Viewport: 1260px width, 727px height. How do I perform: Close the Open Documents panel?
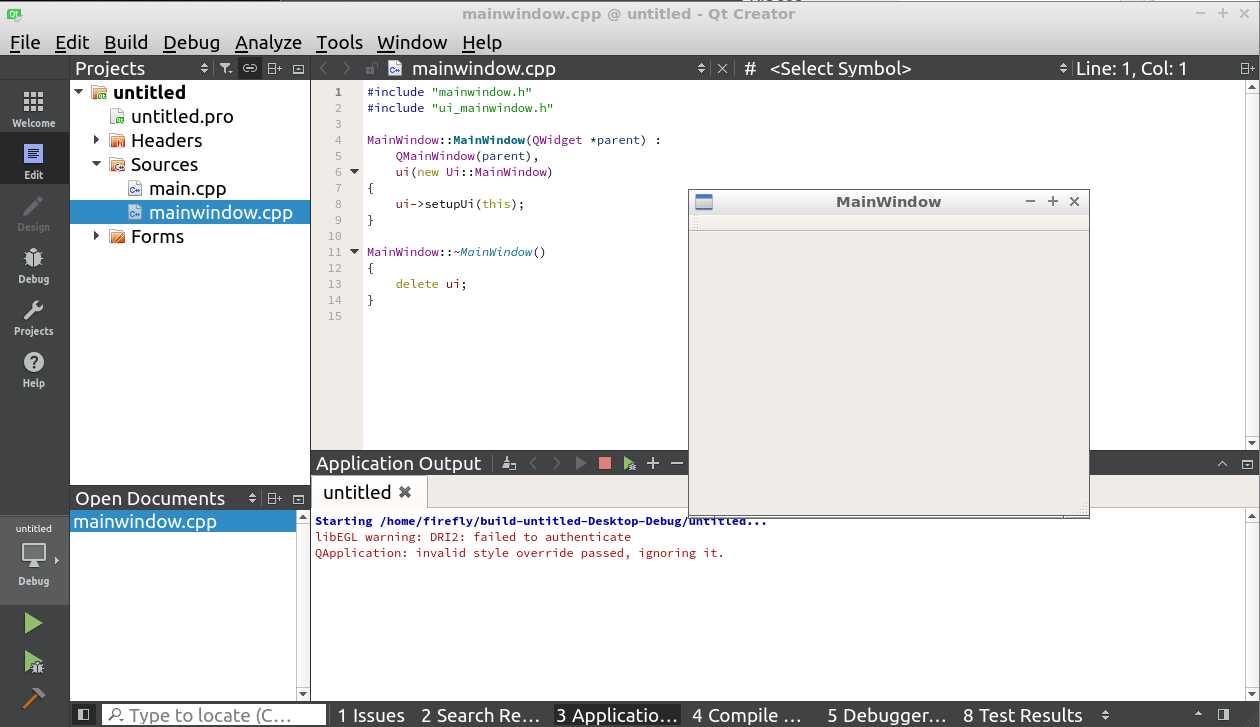pyautogui.click(x=298, y=498)
